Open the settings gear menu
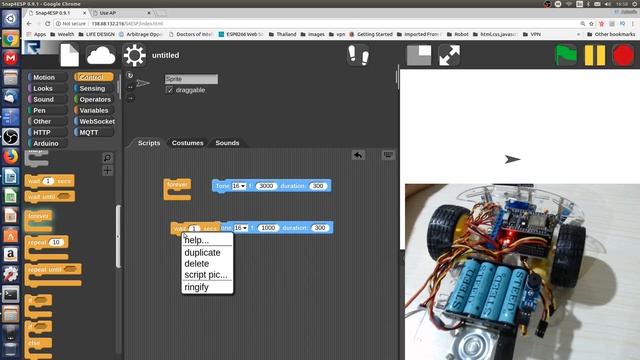 point(134,55)
